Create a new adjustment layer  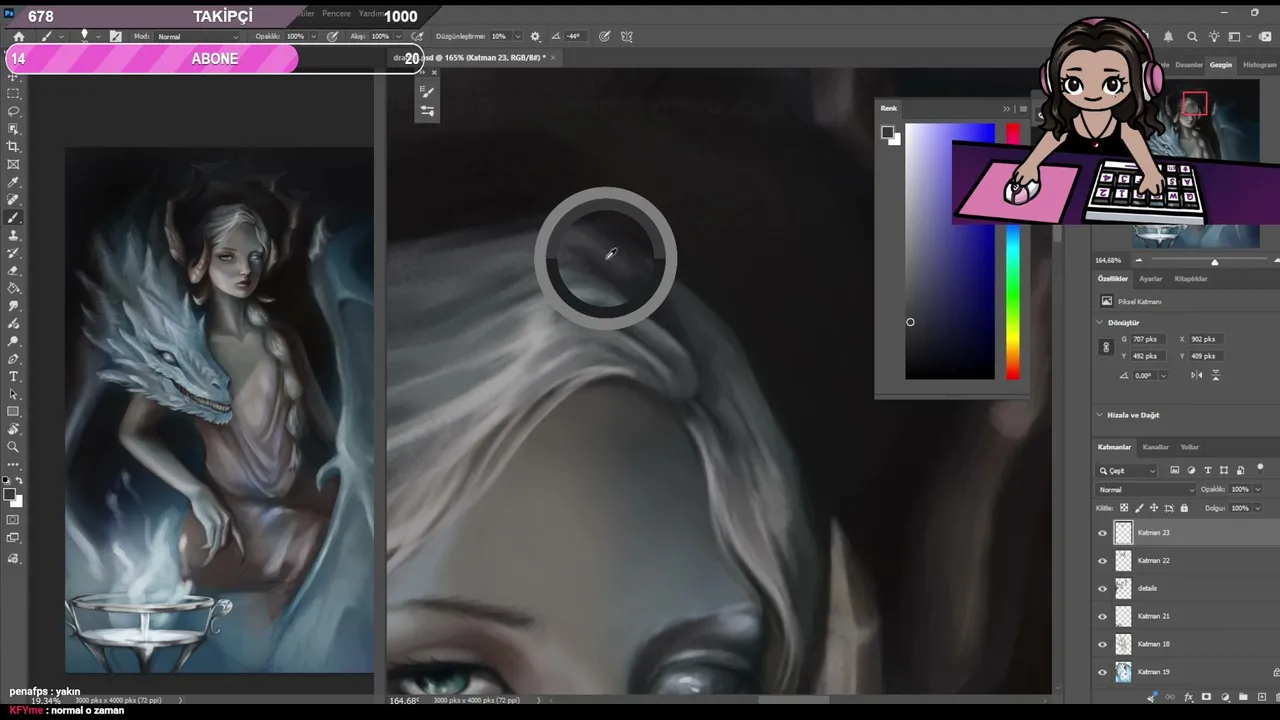[x=1225, y=697]
